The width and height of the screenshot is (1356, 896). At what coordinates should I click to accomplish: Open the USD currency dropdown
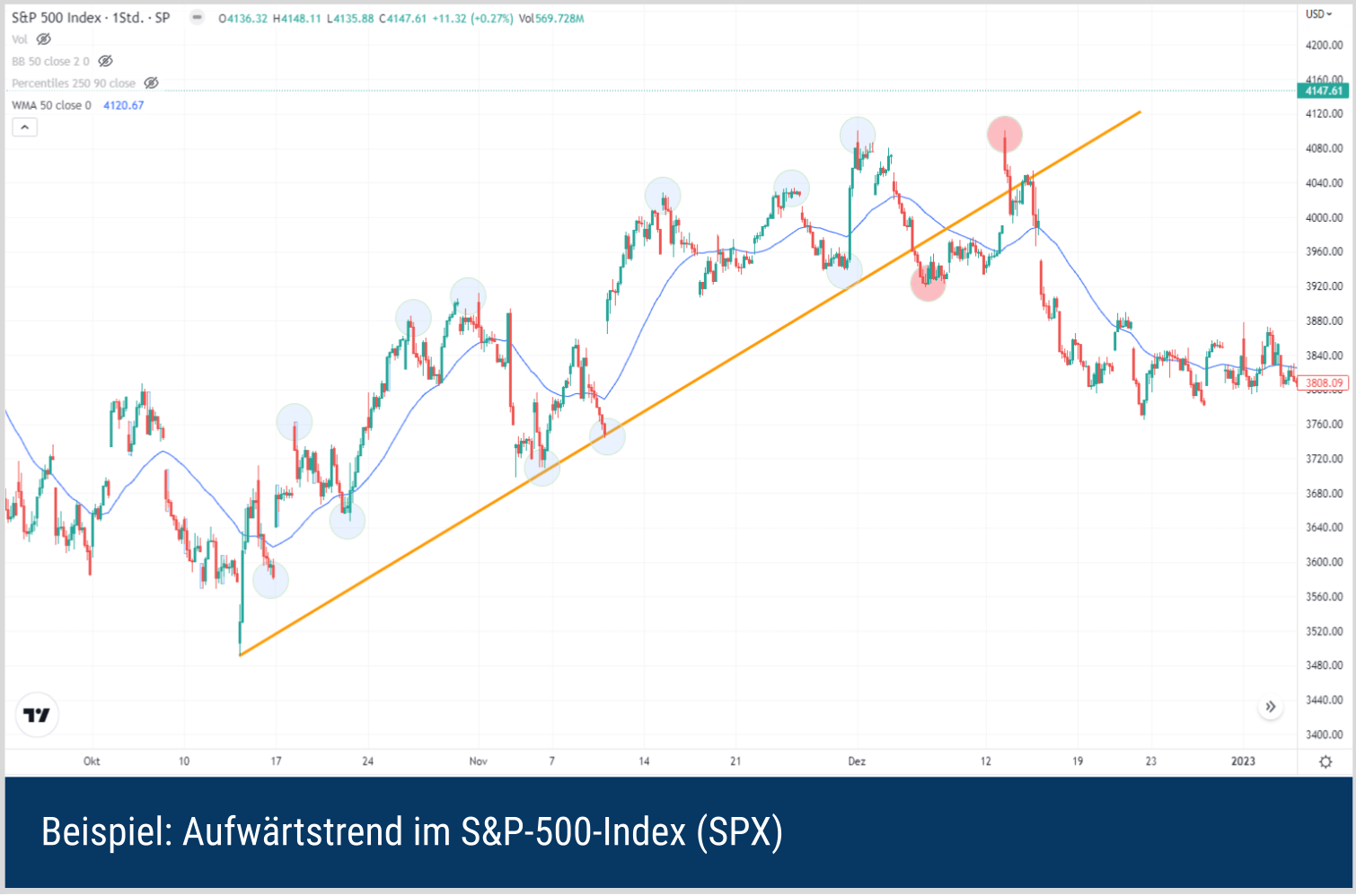[x=1318, y=14]
